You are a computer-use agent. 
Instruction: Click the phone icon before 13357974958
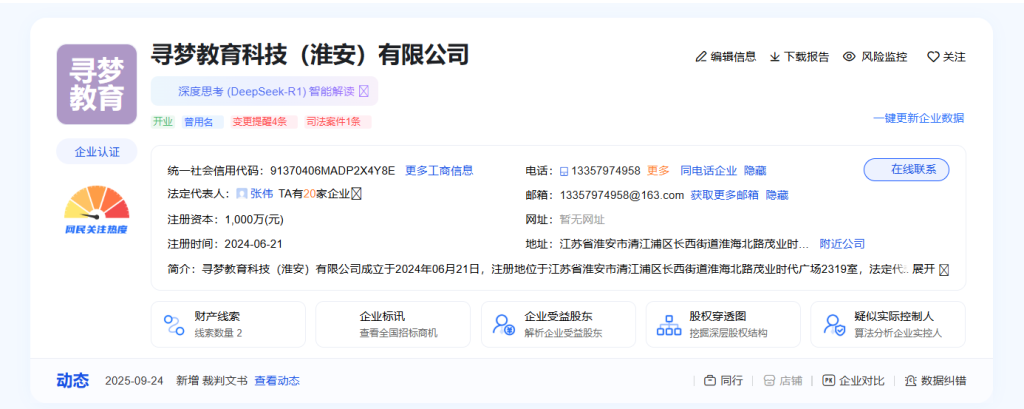(564, 171)
